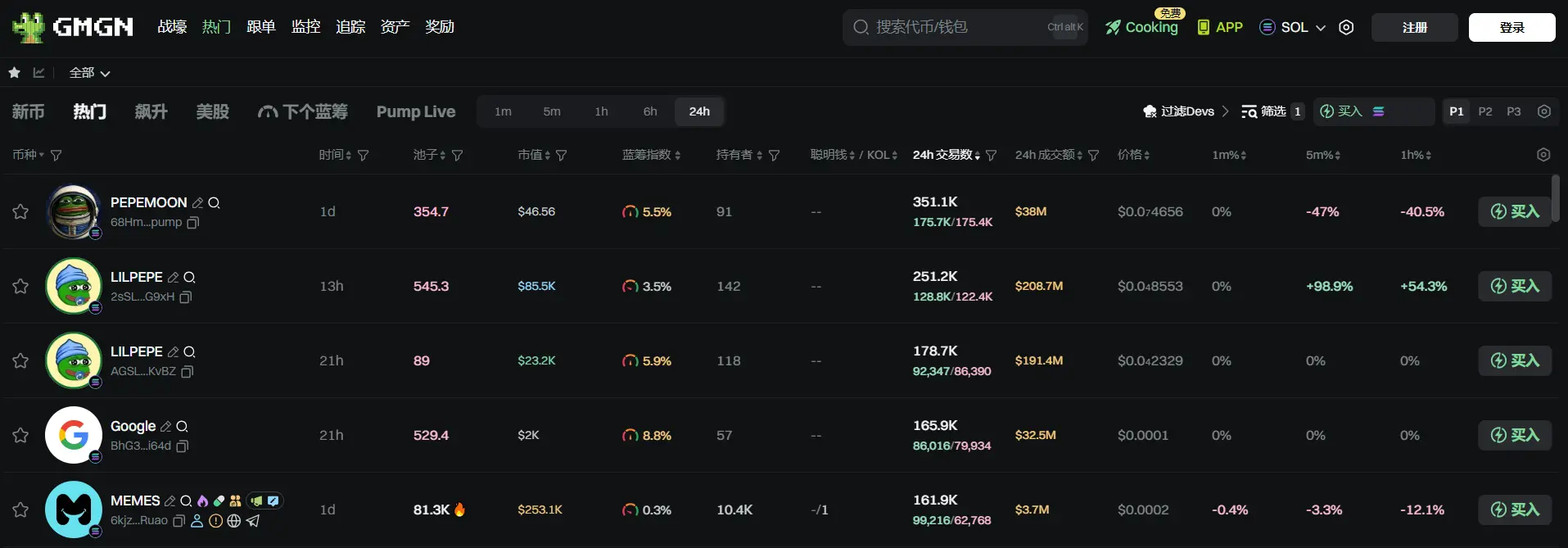Open the MEMES token website globe icon
Image resolution: width=1568 pixels, height=548 pixels.
pos(234,521)
